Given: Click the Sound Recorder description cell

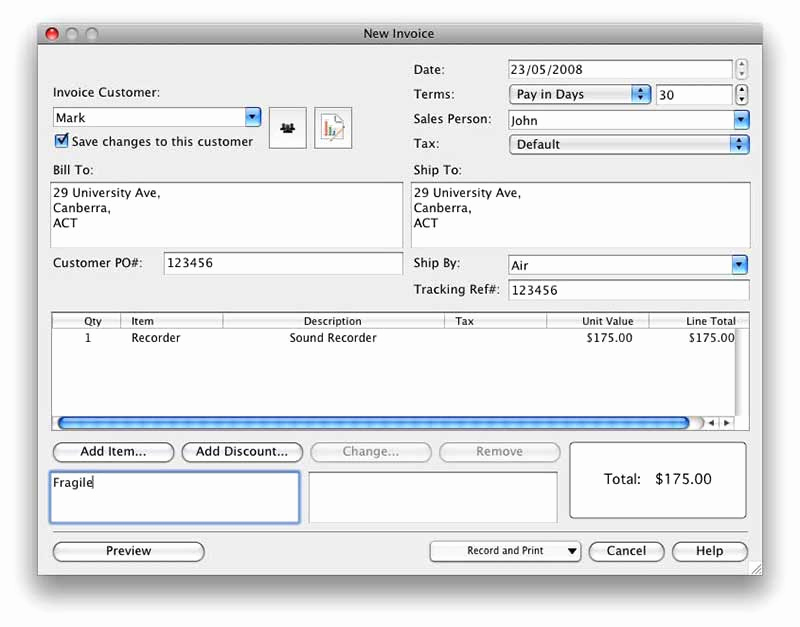Looking at the screenshot, I should [333, 338].
